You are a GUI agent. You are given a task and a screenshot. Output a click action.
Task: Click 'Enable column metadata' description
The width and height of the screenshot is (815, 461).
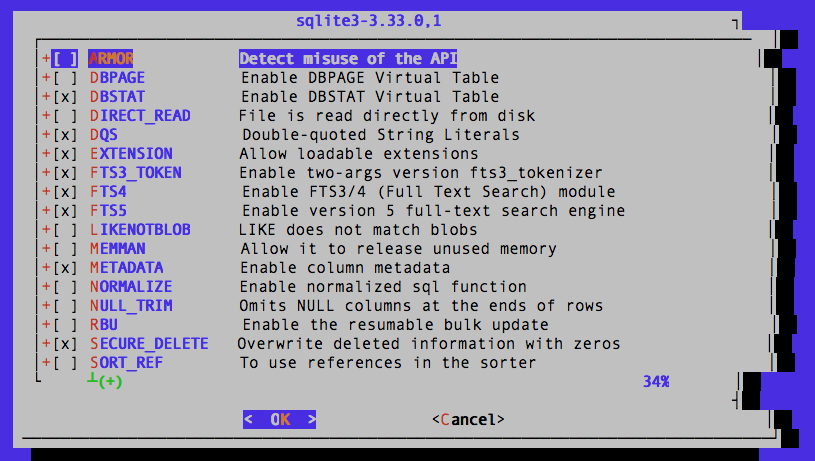pyautogui.click(x=345, y=268)
